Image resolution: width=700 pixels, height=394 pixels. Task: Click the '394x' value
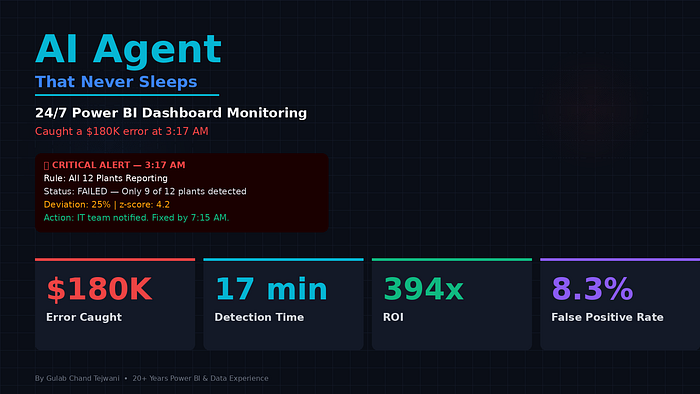[x=423, y=289]
